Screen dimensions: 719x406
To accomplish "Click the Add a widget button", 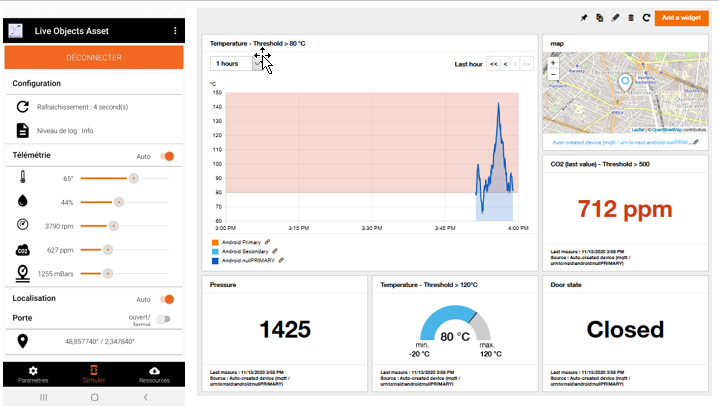I will pos(681,18).
